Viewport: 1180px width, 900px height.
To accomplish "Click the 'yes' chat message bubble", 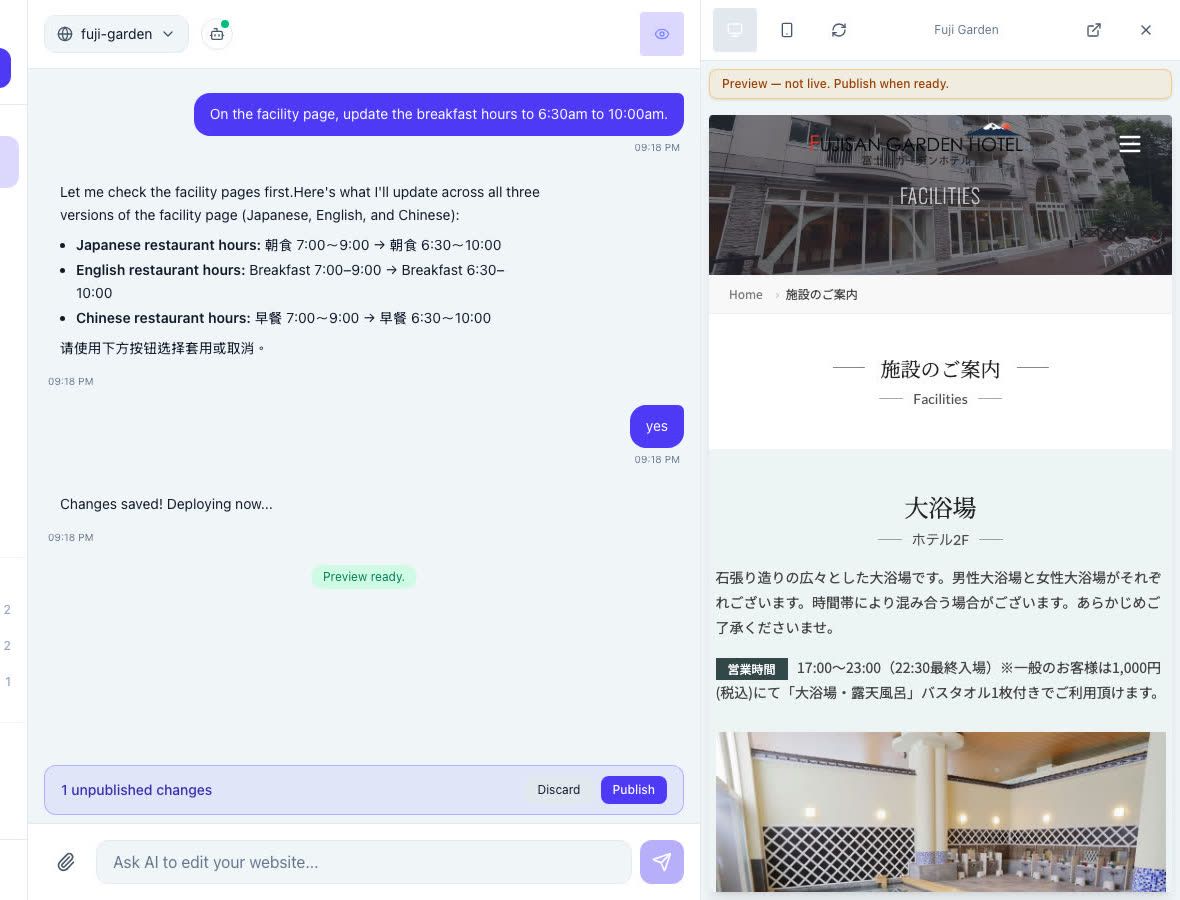I will tap(656, 426).
